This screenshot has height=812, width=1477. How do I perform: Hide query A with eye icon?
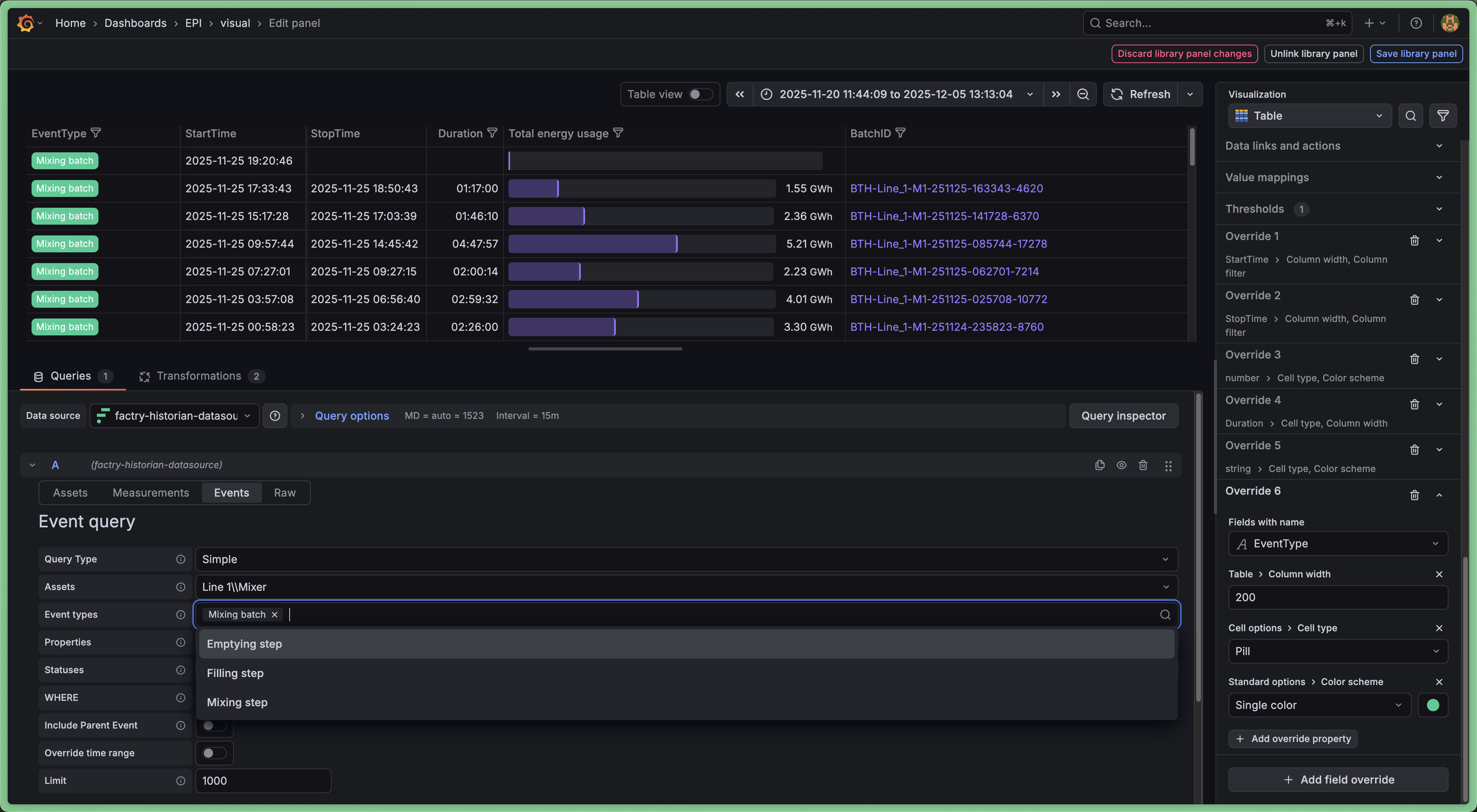pos(1121,465)
